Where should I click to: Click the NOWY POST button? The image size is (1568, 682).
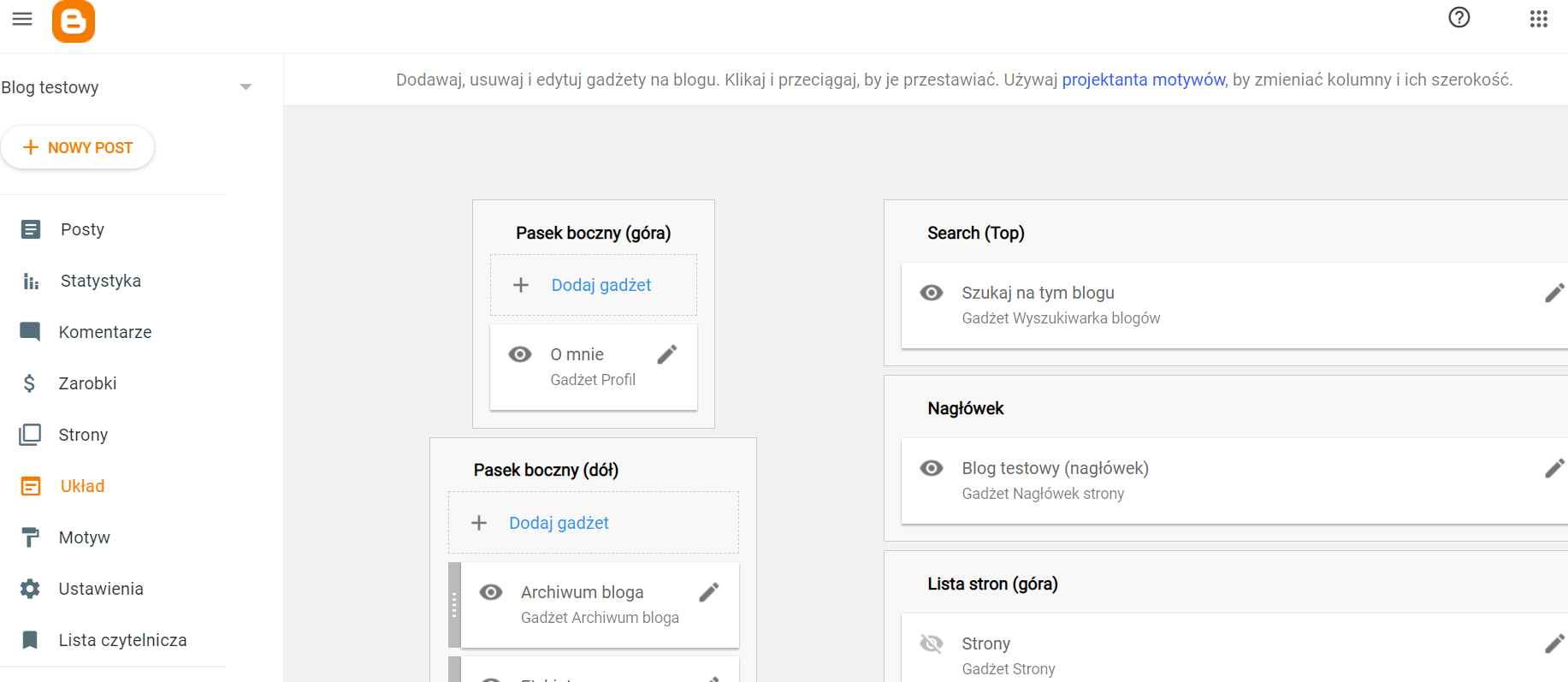(77, 147)
